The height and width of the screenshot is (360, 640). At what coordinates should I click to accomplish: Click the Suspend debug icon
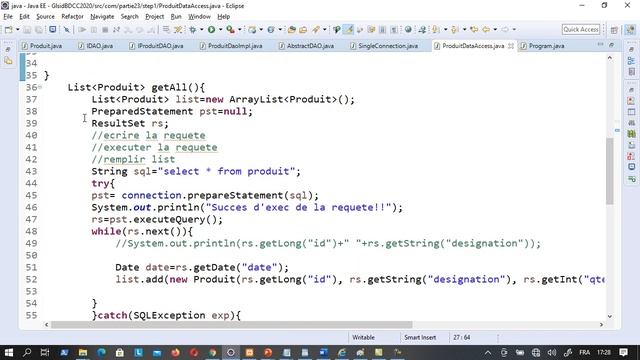tap(94, 30)
